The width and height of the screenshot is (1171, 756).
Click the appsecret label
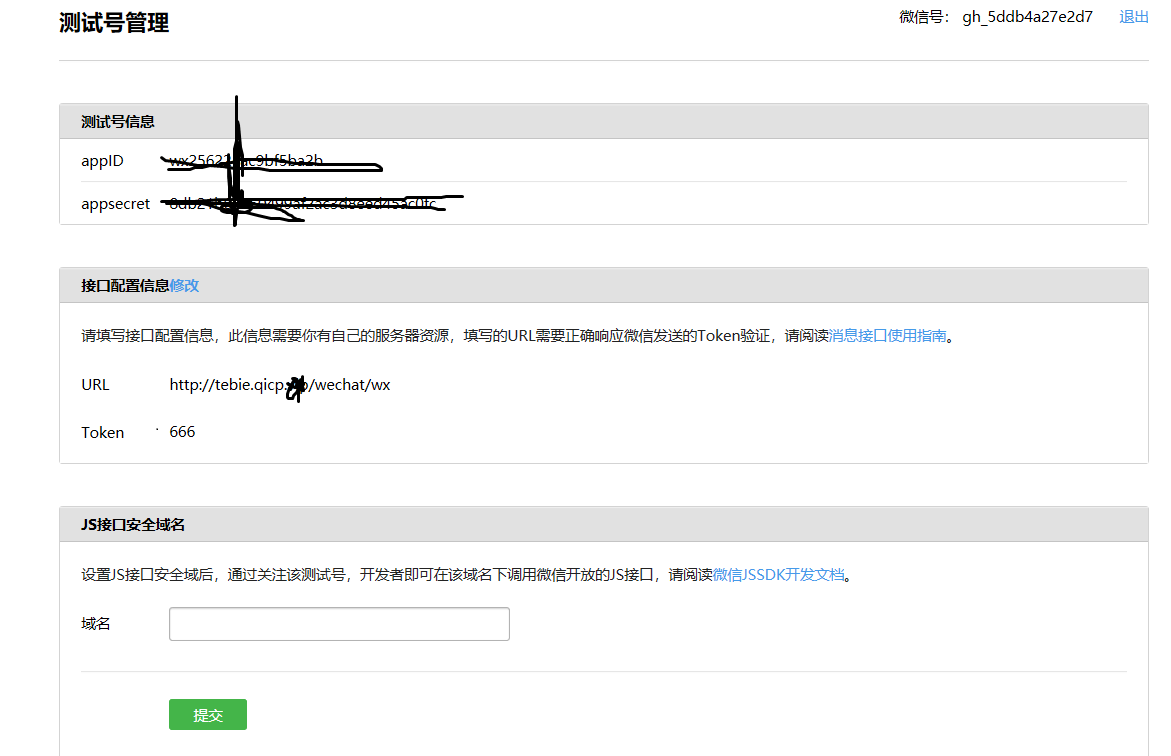116,204
